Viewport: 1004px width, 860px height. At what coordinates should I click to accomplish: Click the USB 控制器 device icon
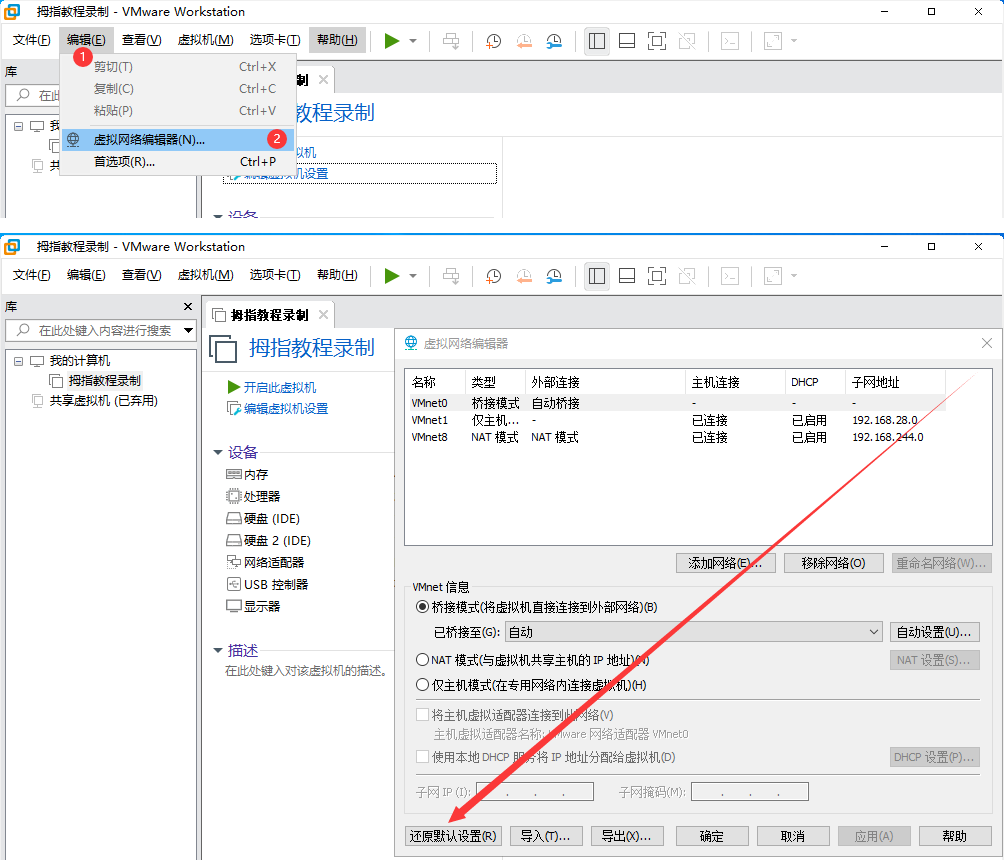[x=234, y=585]
